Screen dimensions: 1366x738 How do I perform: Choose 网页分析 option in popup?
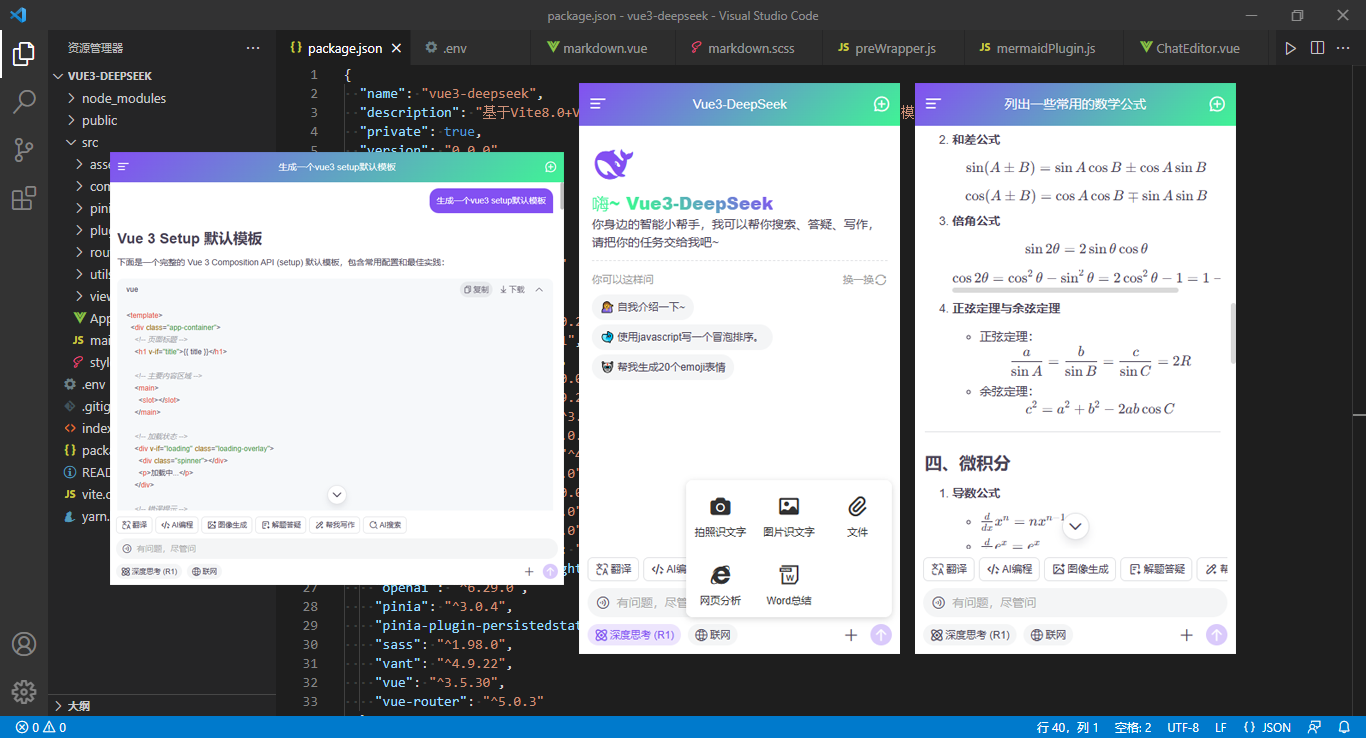tap(720, 586)
